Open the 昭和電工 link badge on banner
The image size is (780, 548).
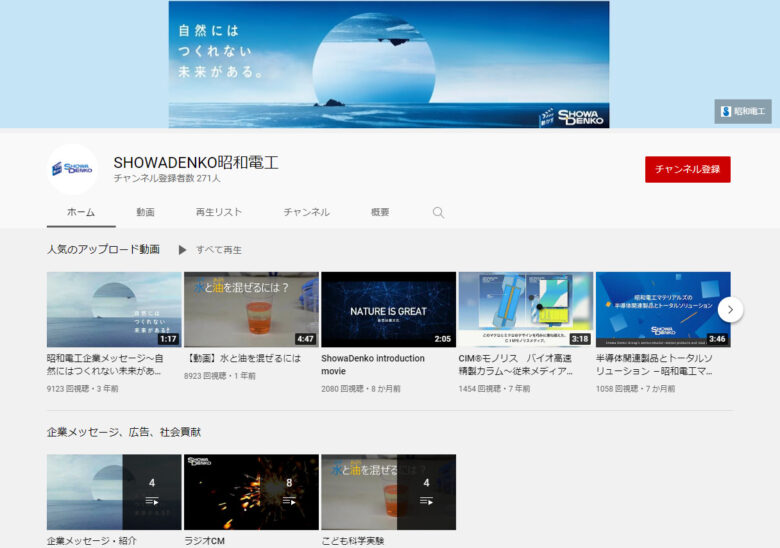click(x=743, y=111)
